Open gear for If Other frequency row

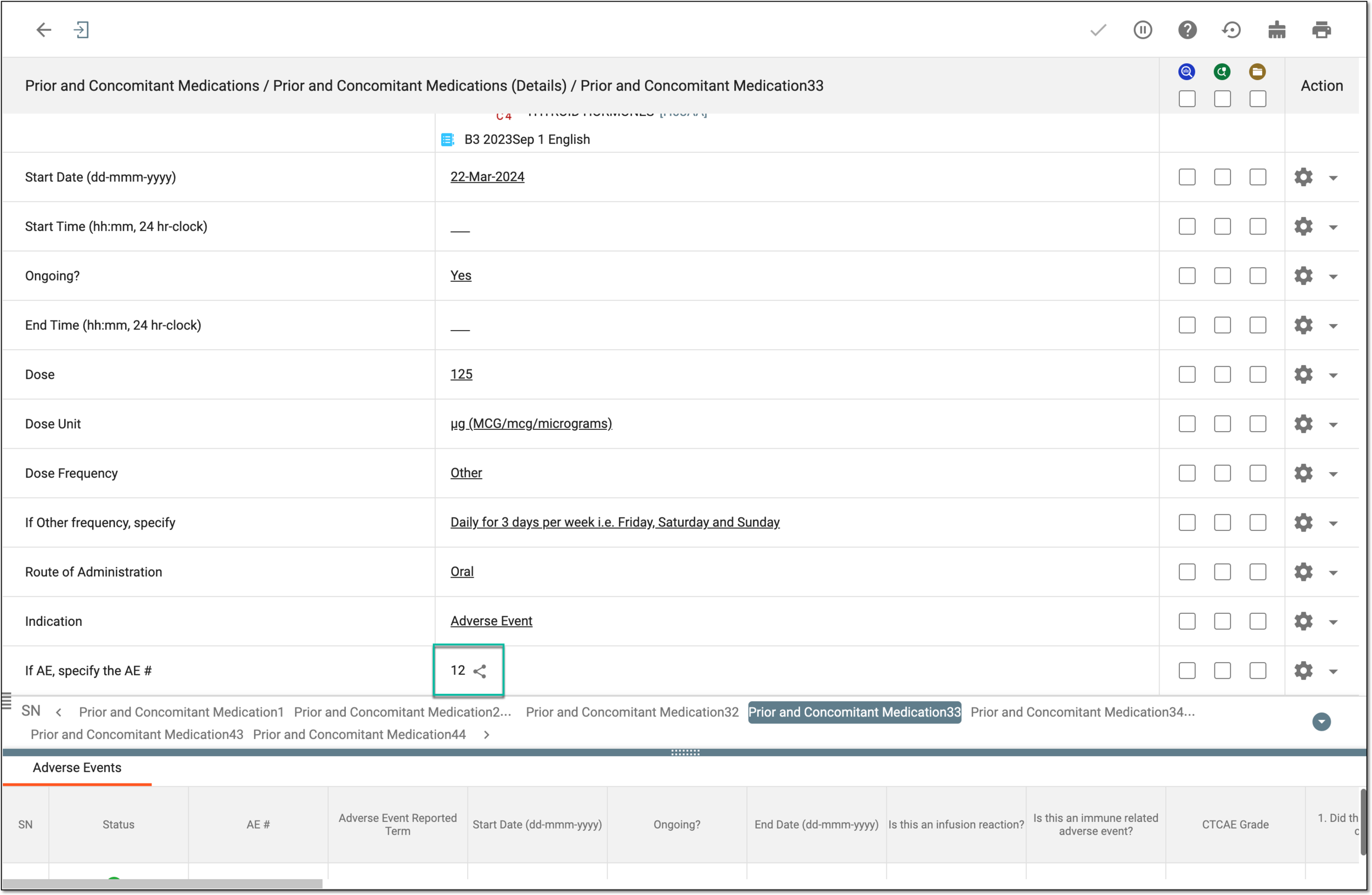tap(1303, 523)
